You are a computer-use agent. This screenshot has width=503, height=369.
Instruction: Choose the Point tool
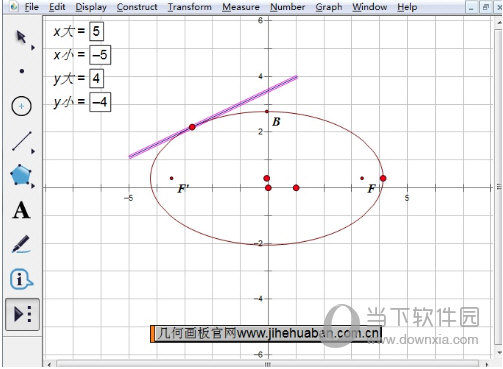pyautogui.click(x=22, y=71)
